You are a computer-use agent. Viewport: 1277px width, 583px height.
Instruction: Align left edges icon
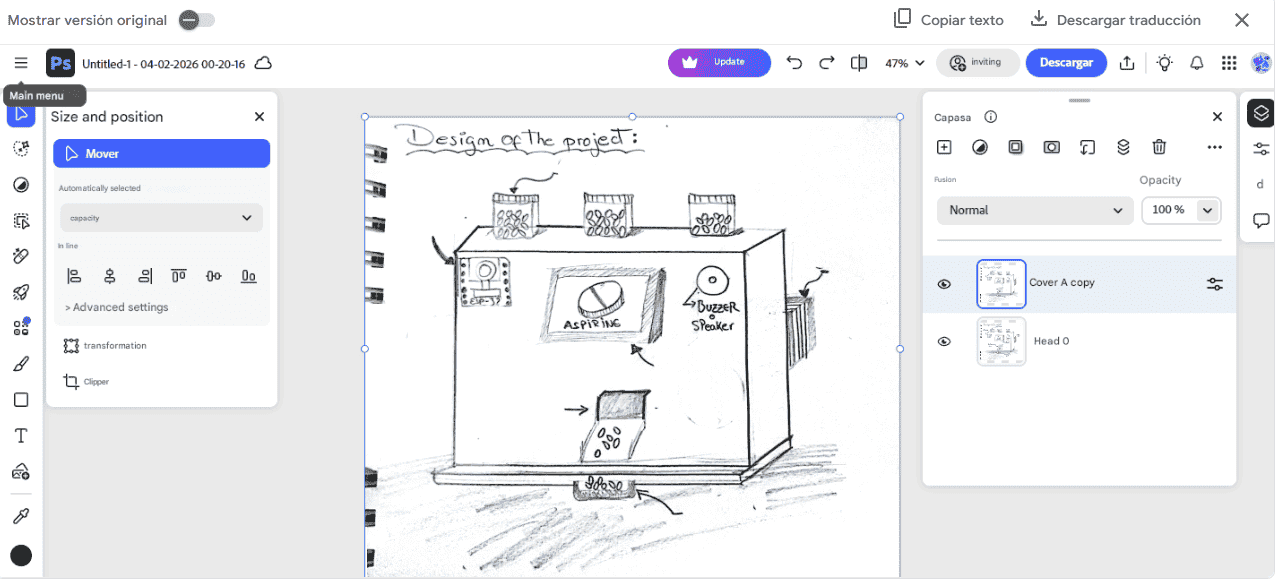pos(74,276)
